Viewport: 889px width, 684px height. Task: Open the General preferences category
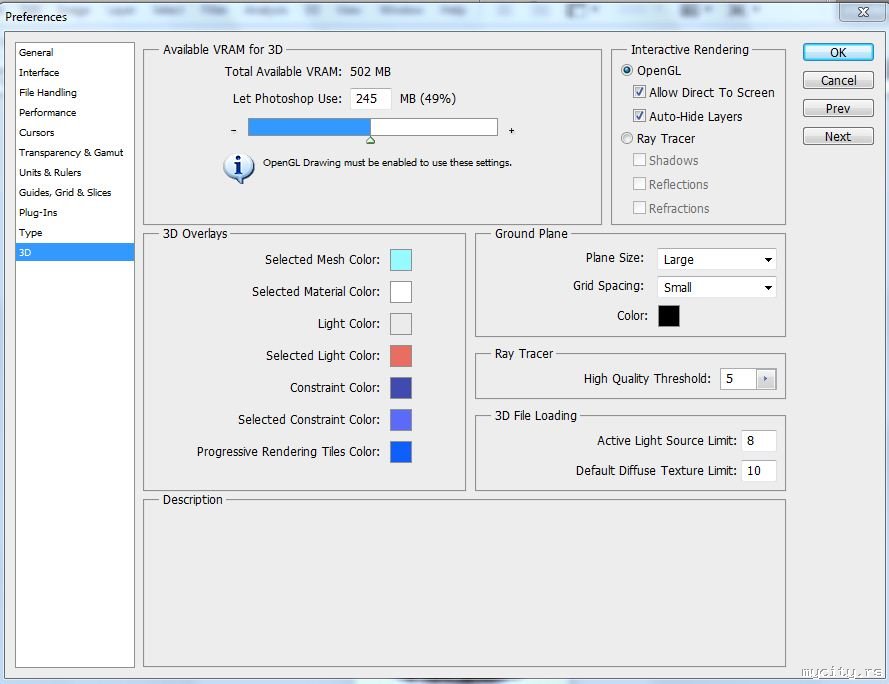[x=75, y=52]
